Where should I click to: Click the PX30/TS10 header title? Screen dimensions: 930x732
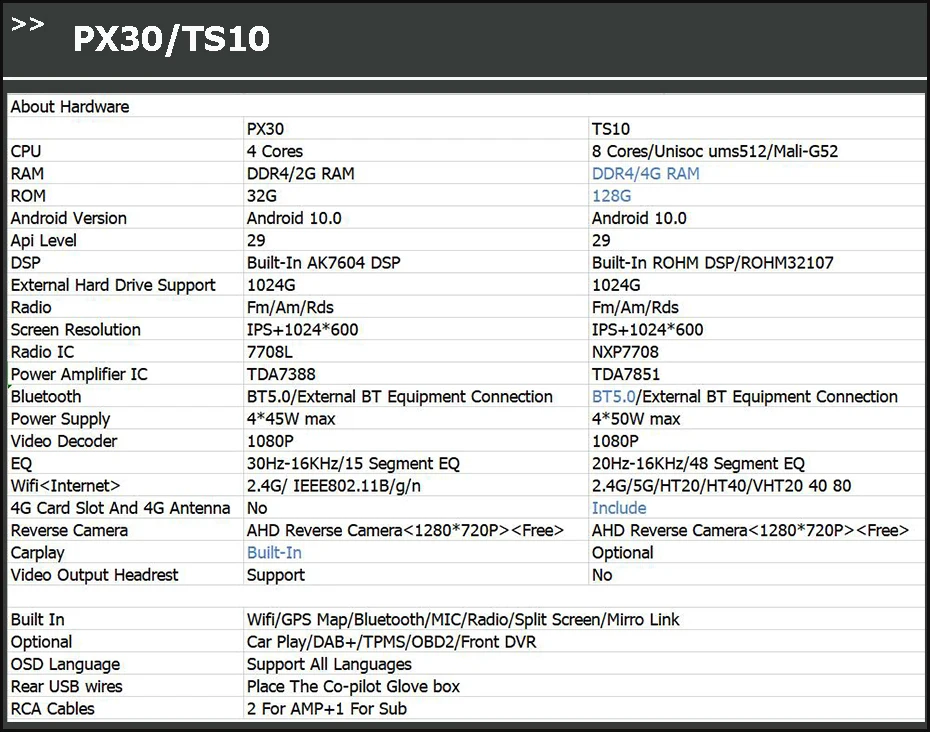[171, 39]
